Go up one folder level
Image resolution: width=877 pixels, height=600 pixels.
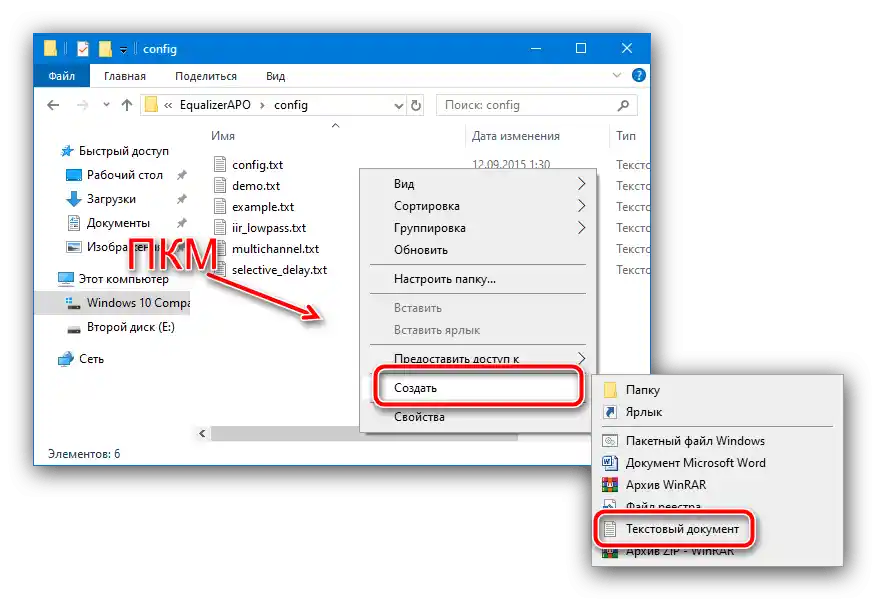127,105
